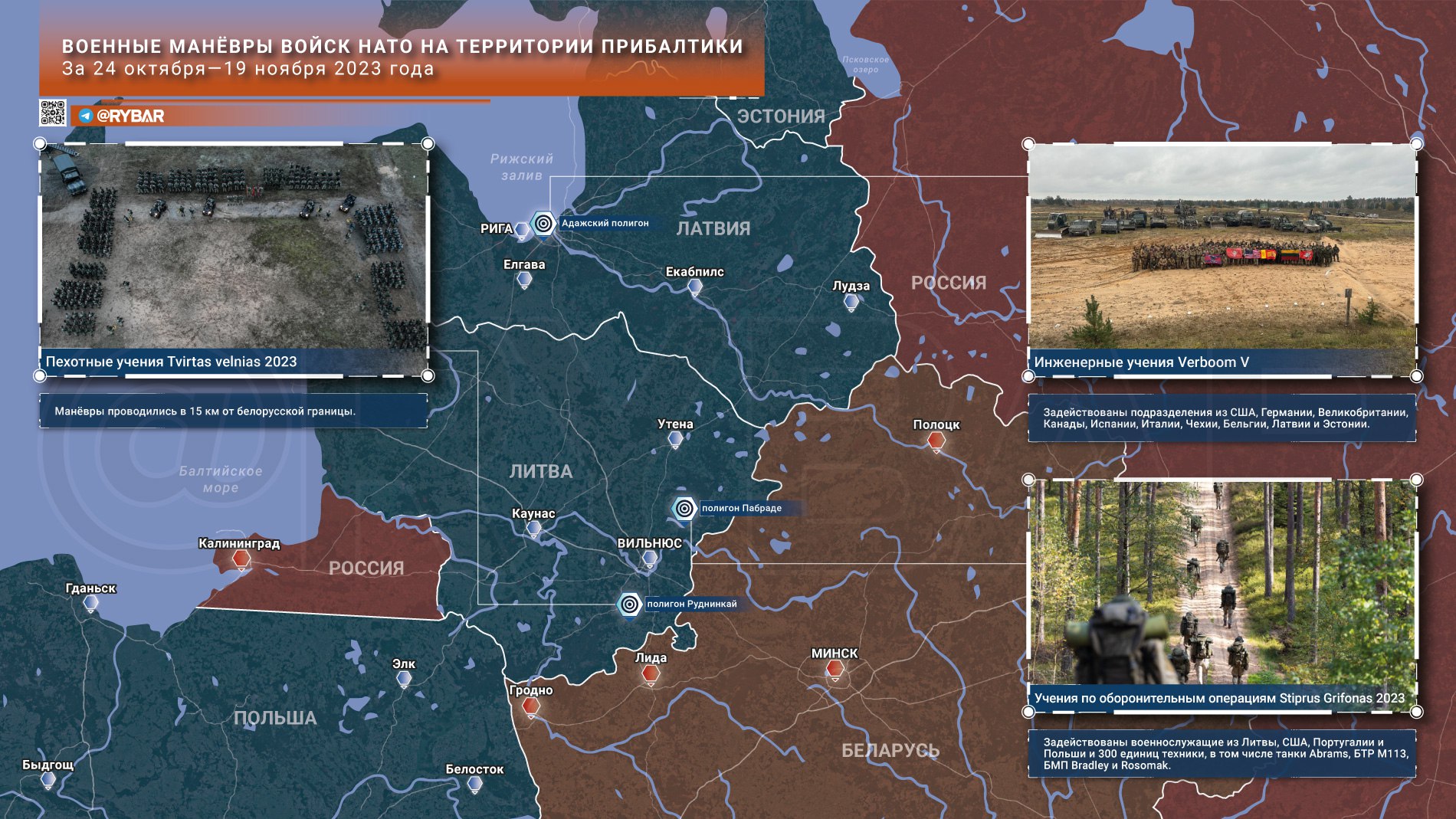Select the red Kaliningrad city marker
1456x819 pixels.
(x=241, y=560)
